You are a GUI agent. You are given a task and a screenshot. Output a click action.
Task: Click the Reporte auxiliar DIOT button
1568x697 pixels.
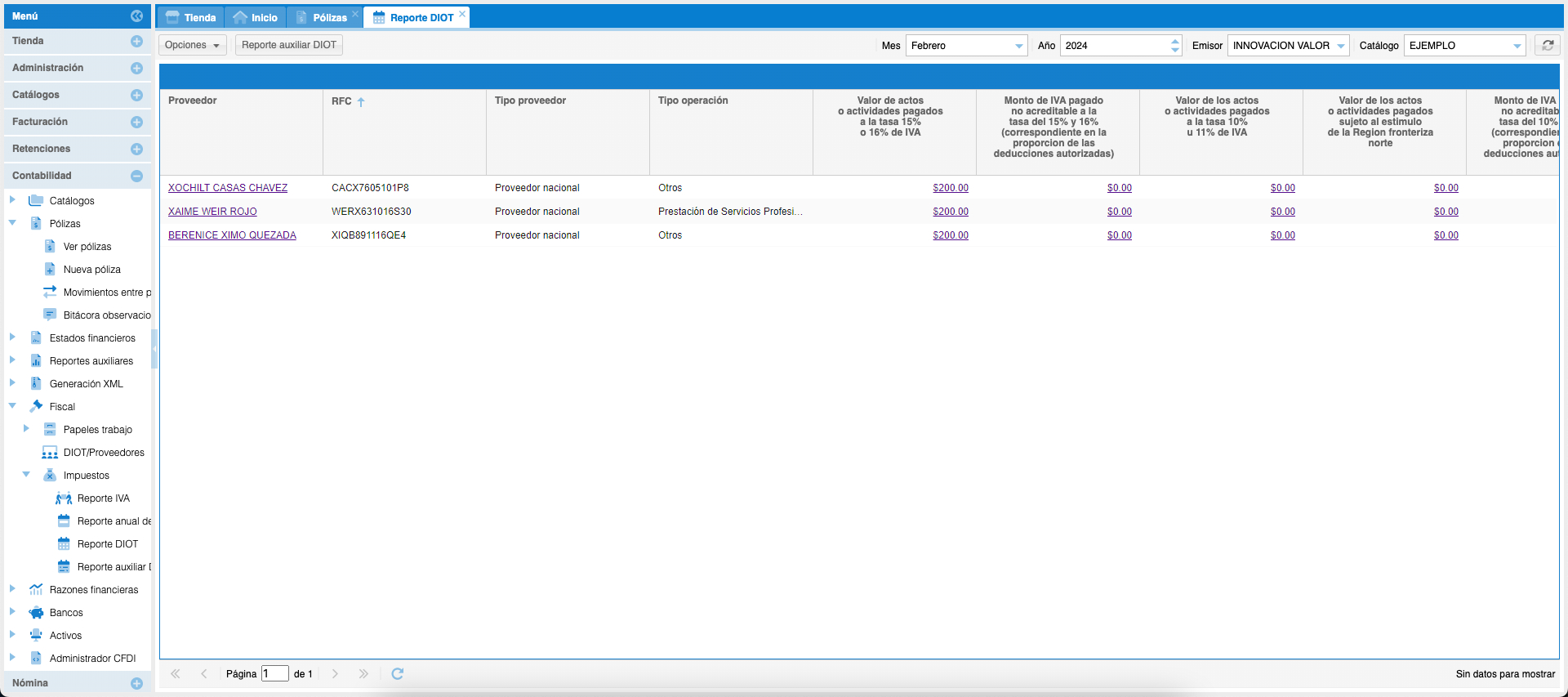click(289, 45)
